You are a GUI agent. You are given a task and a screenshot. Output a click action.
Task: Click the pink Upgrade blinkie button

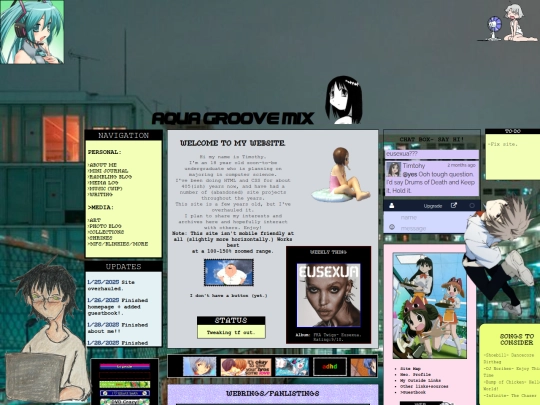click(125, 367)
